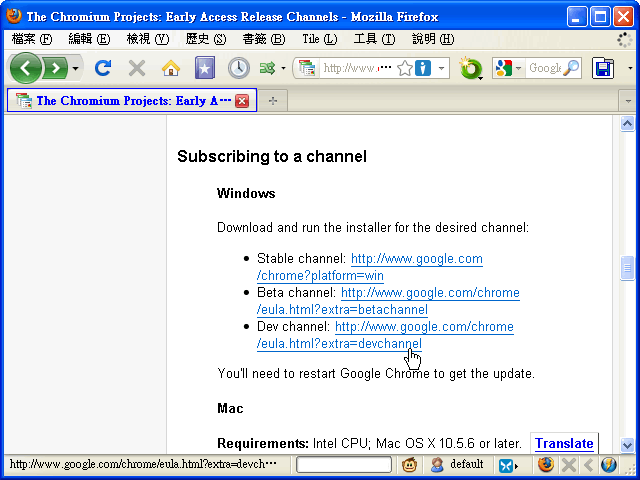Open History clock icon
This screenshot has width=640, height=480.
(x=238, y=68)
